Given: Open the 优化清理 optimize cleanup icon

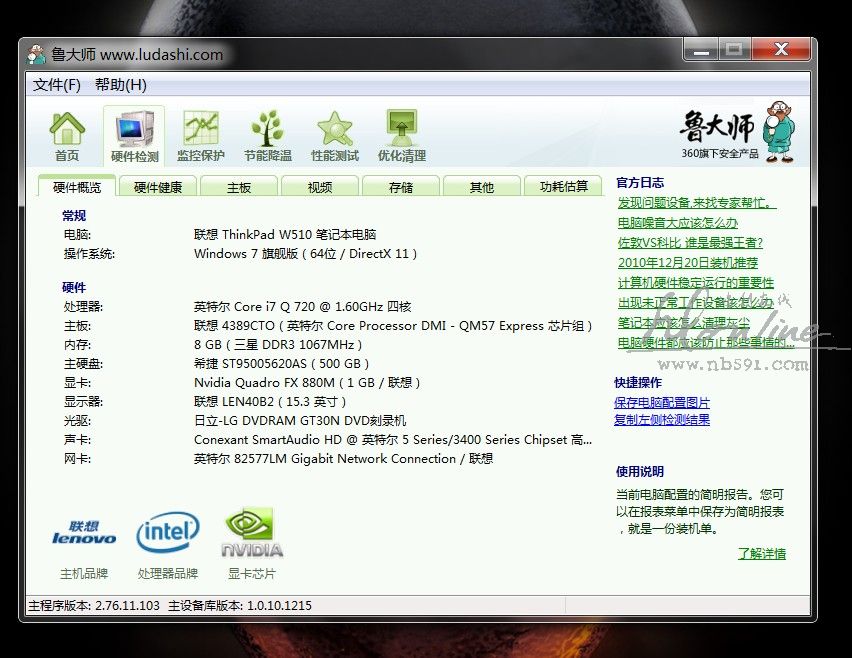Looking at the screenshot, I should [402, 136].
